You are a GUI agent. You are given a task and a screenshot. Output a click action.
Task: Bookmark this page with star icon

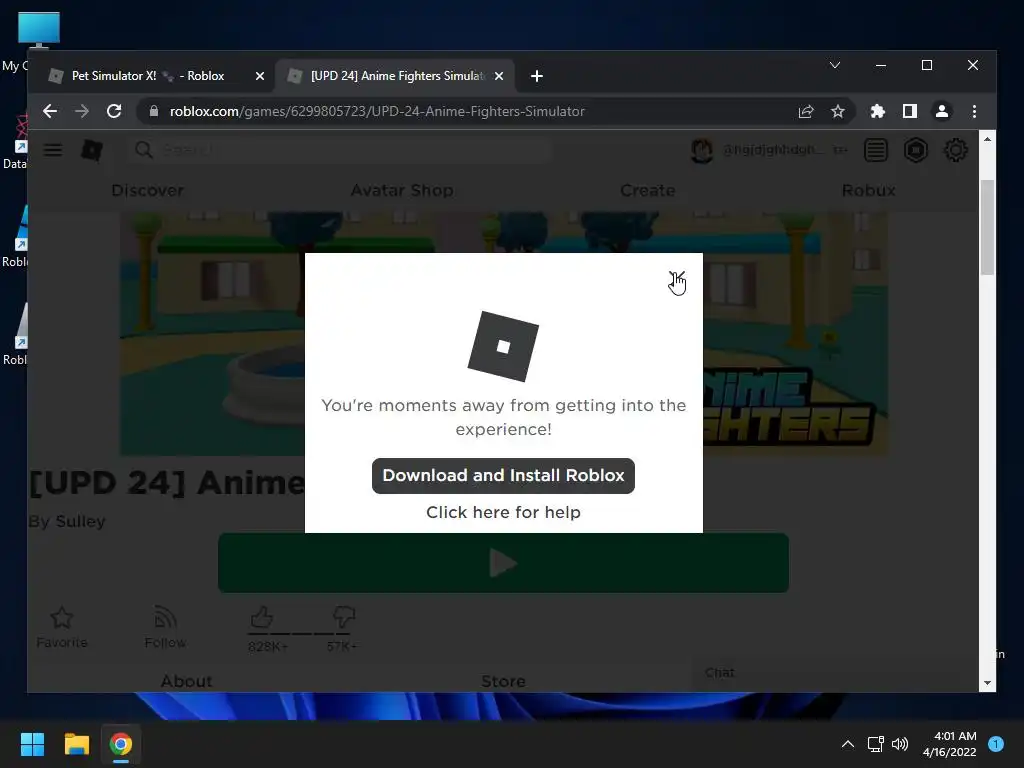pos(838,112)
